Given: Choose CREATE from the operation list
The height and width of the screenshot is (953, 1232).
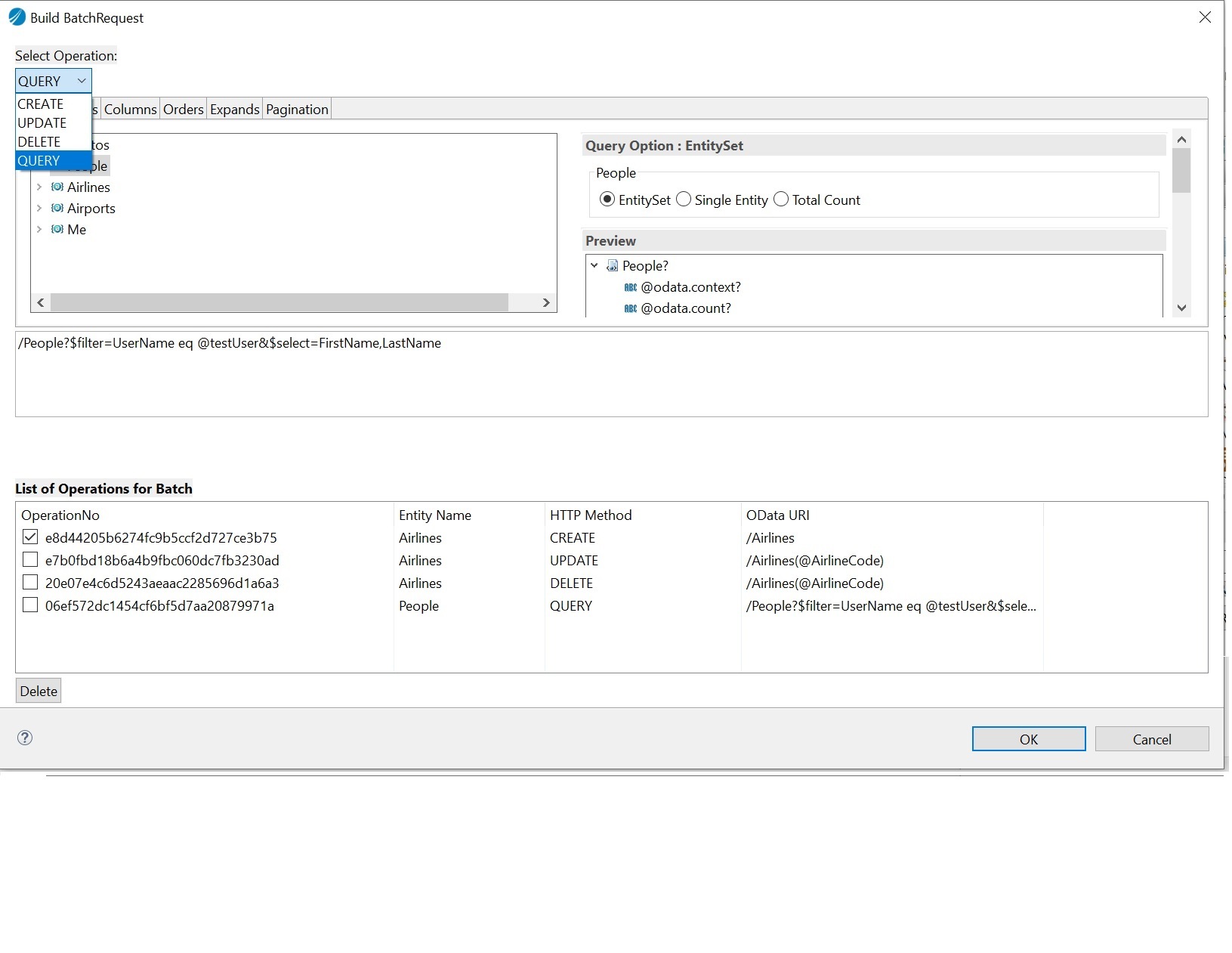Looking at the screenshot, I should pyautogui.click(x=53, y=104).
